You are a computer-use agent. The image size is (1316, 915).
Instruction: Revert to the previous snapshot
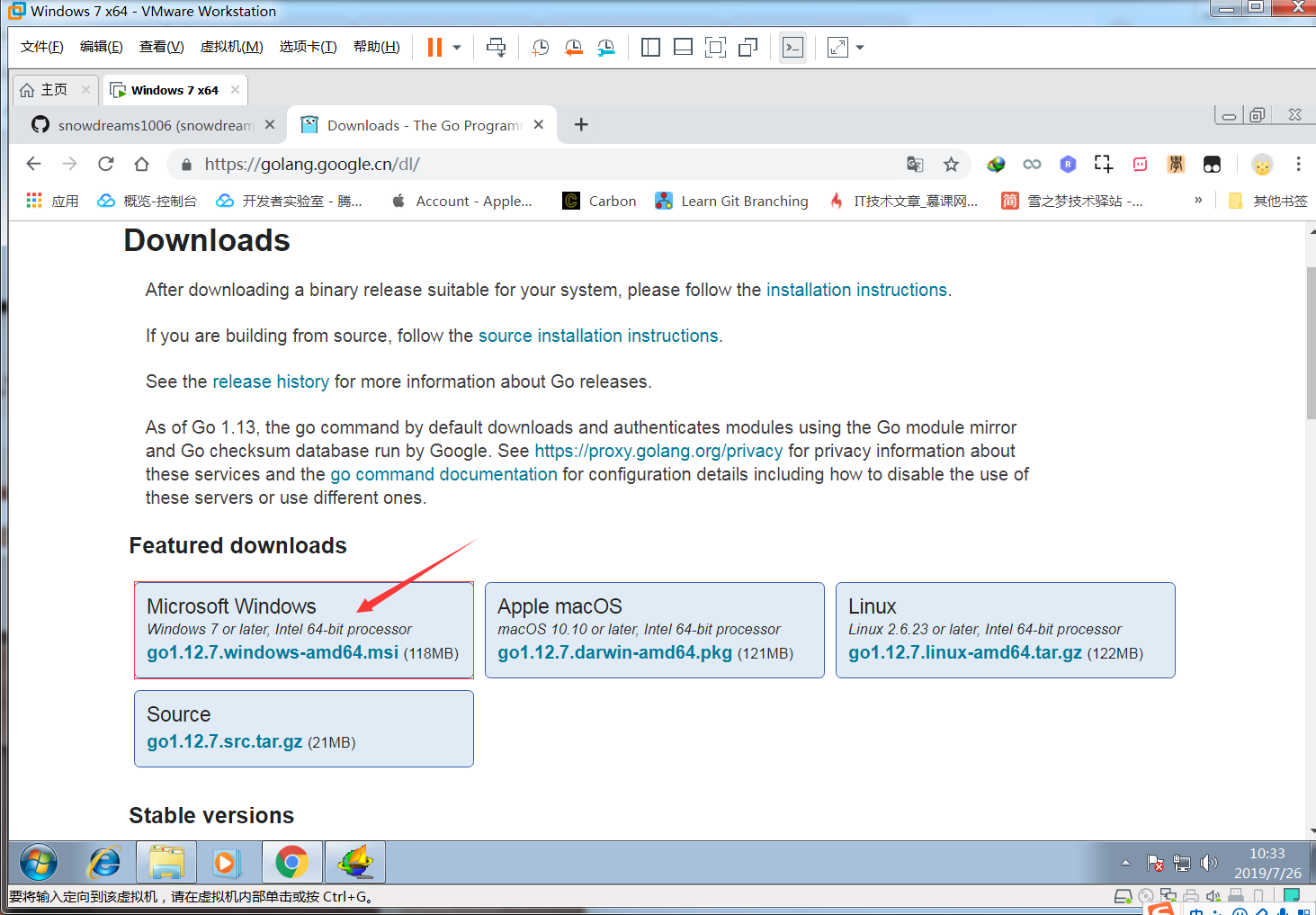pos(574,47)
